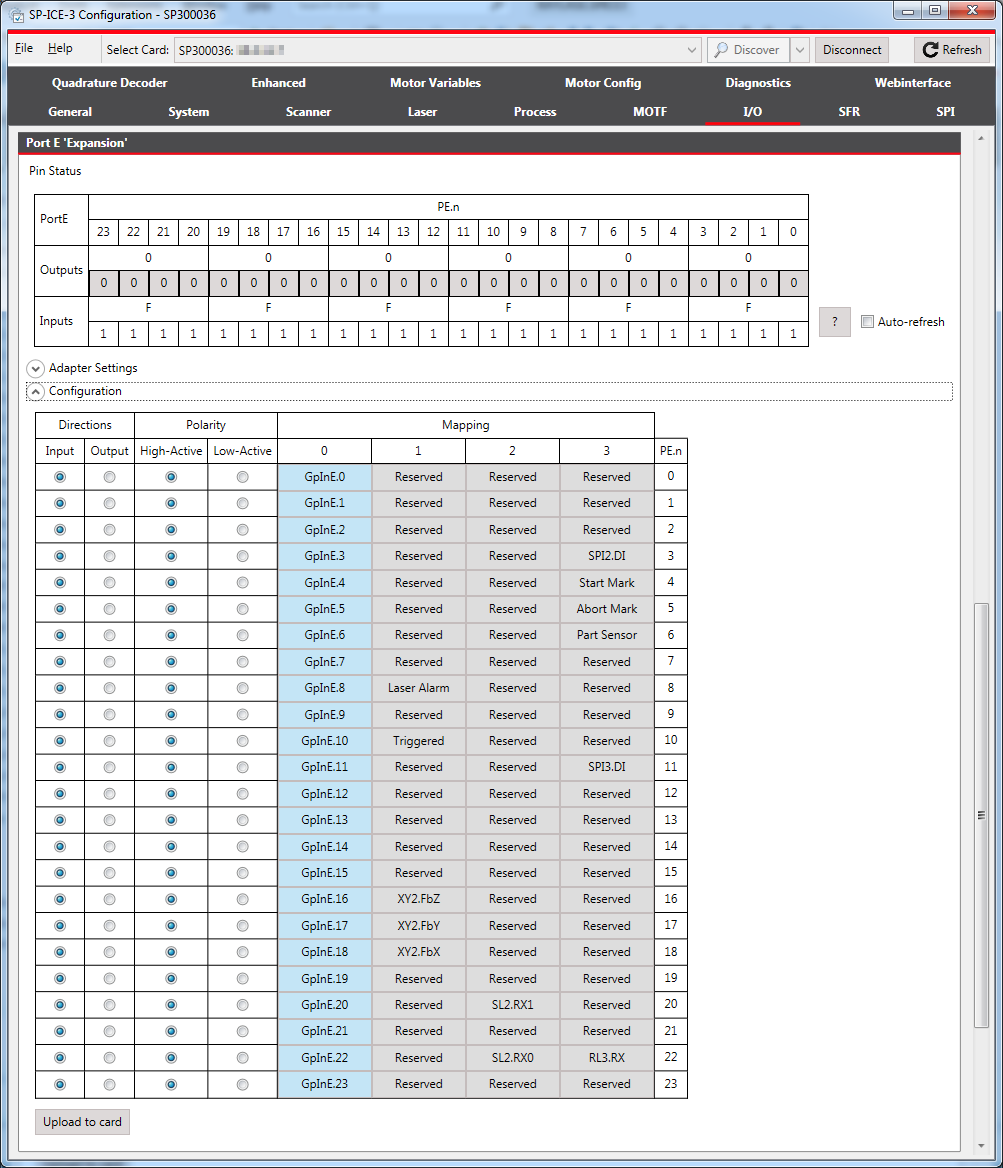The width and height of the screenshot is (1003, 1168).
Task: Click the scrollbar up arrow
Action: (981, 139)
